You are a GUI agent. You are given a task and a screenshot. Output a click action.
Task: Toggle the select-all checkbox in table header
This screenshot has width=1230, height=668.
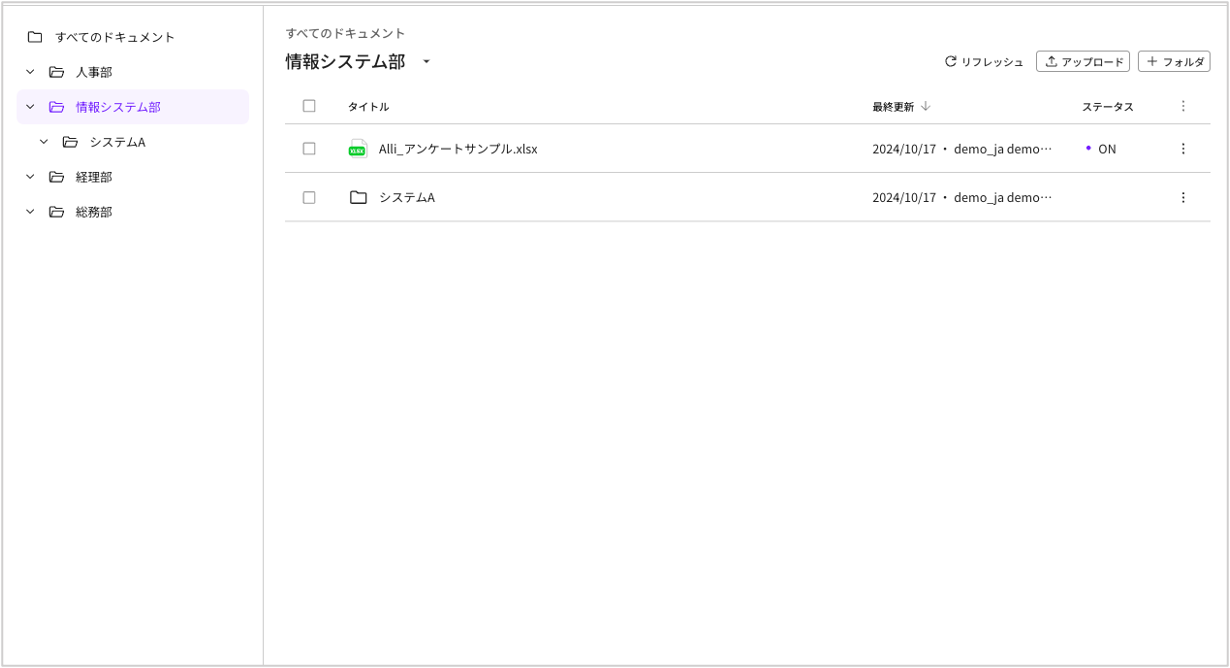click(x=309, y=106)
